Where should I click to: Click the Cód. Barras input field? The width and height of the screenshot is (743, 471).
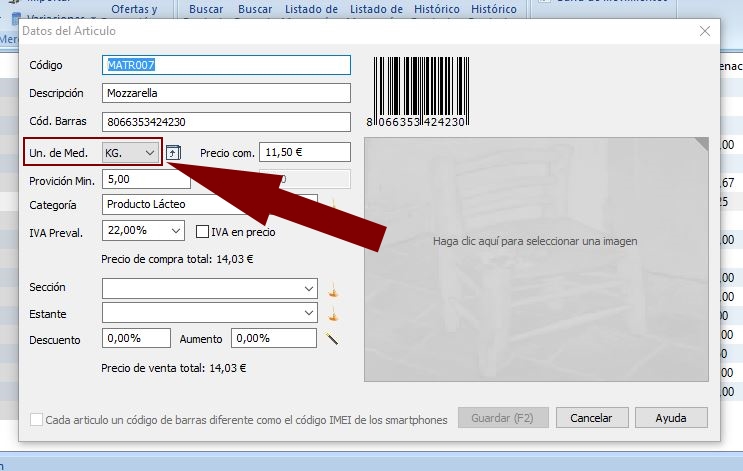coord(226,122)
